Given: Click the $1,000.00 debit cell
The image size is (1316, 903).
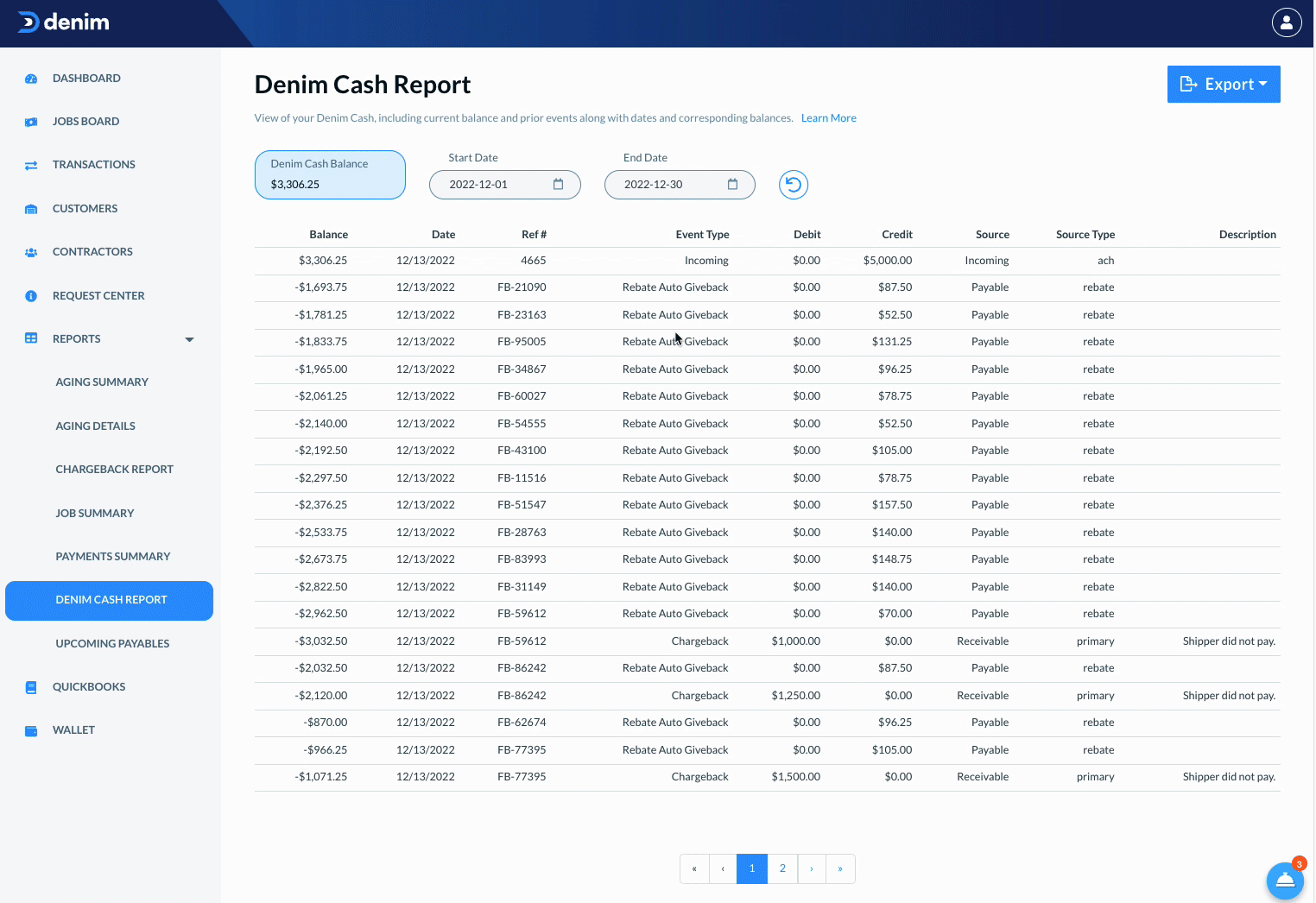Looking at the screenshot, I should 796,641.
